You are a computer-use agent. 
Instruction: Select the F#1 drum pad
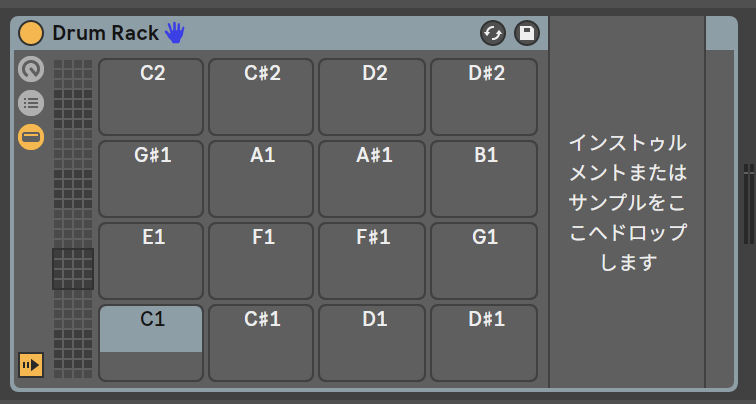coord(372,260)
